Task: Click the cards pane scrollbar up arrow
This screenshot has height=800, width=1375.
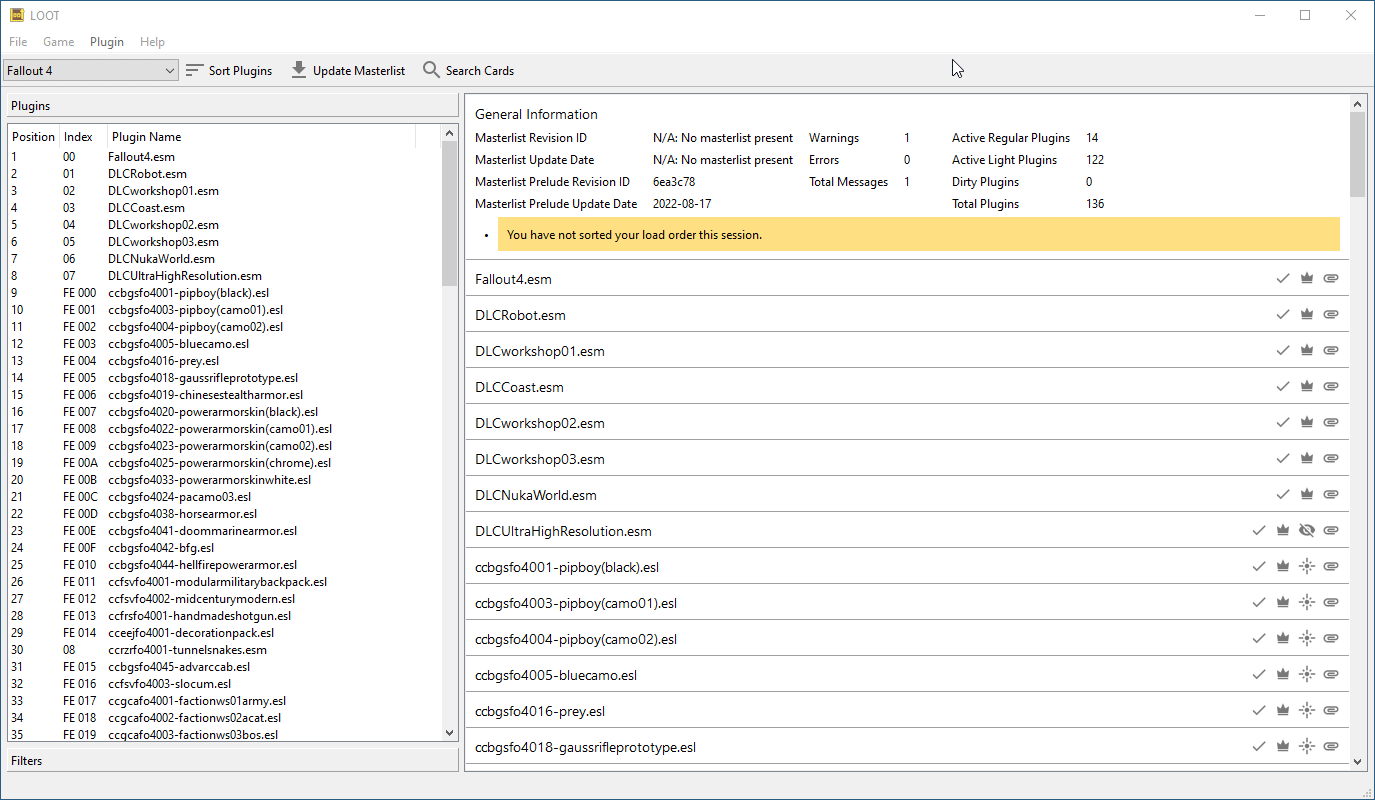Action: (x=1357, y=103)
